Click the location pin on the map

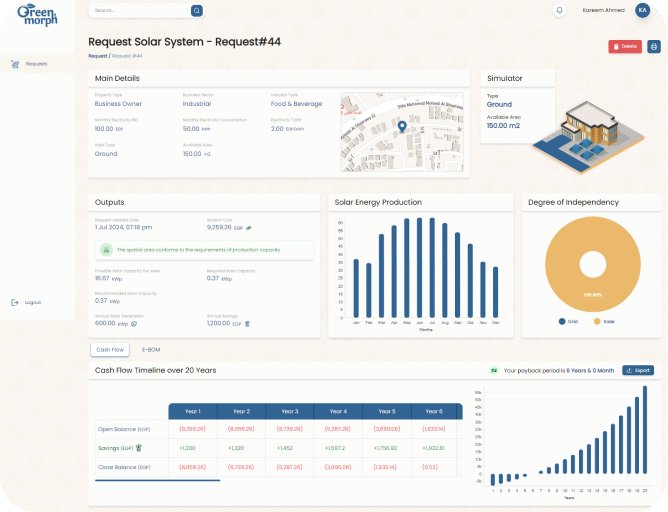tap(402, 127)
